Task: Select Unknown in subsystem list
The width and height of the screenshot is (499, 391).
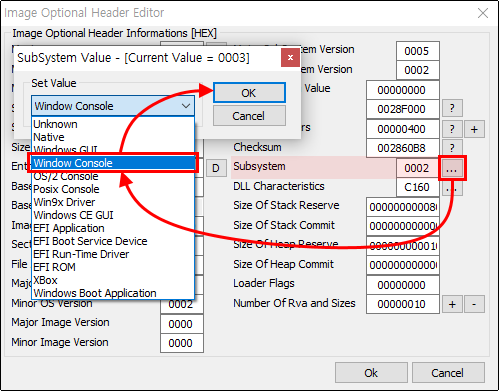Action: [x=113, y=124]
